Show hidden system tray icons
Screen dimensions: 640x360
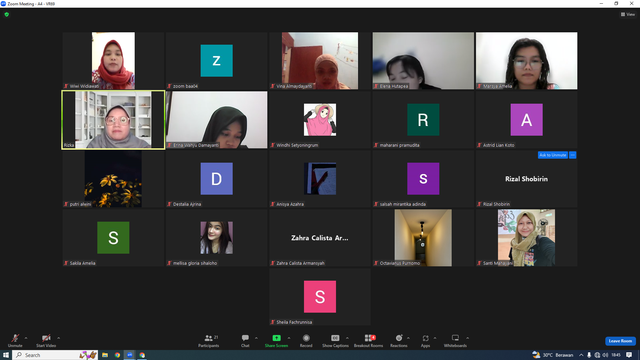pos(581,355)
